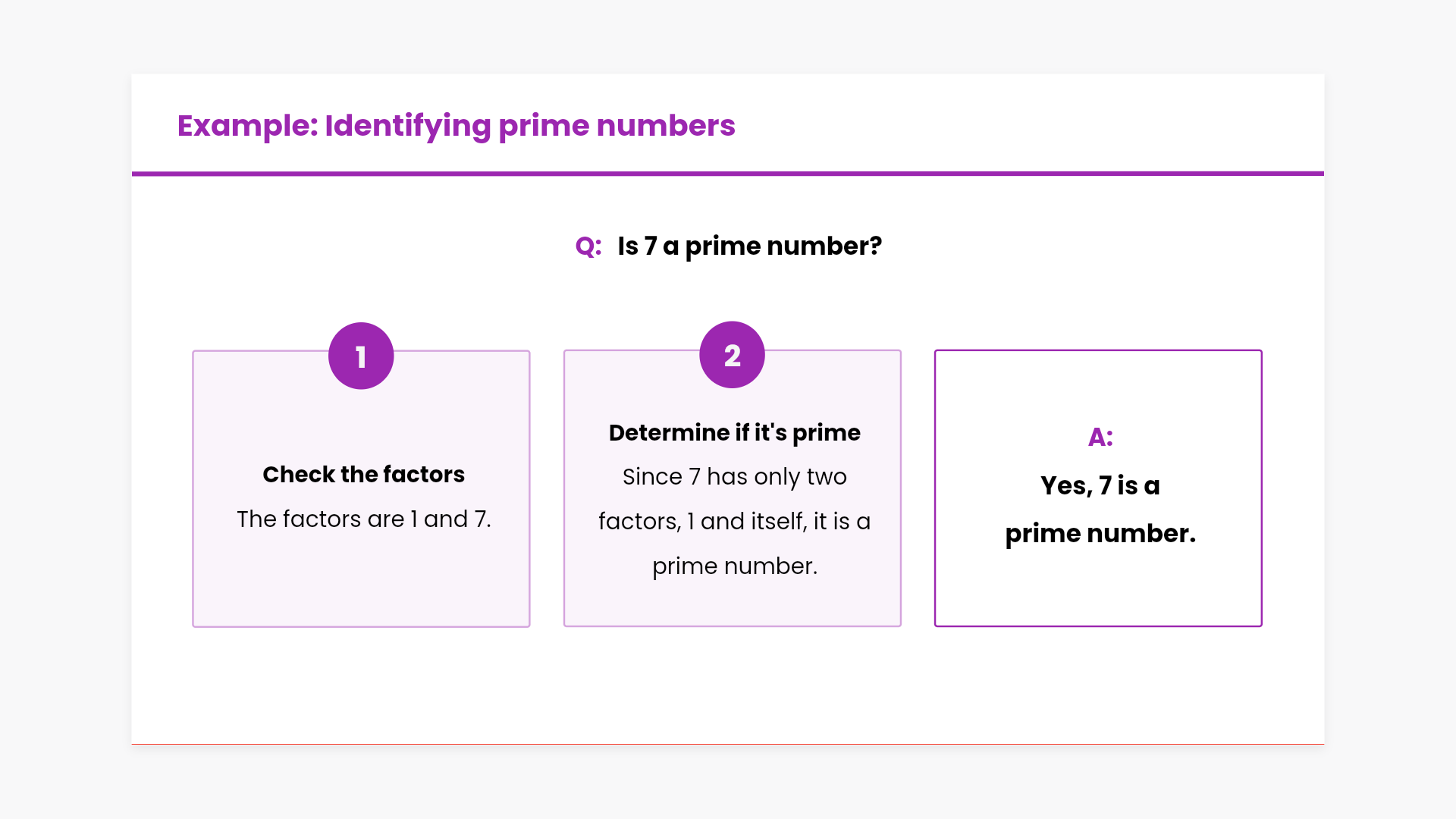Click the purple "A:" answer label

click(x=1100, y=437)
